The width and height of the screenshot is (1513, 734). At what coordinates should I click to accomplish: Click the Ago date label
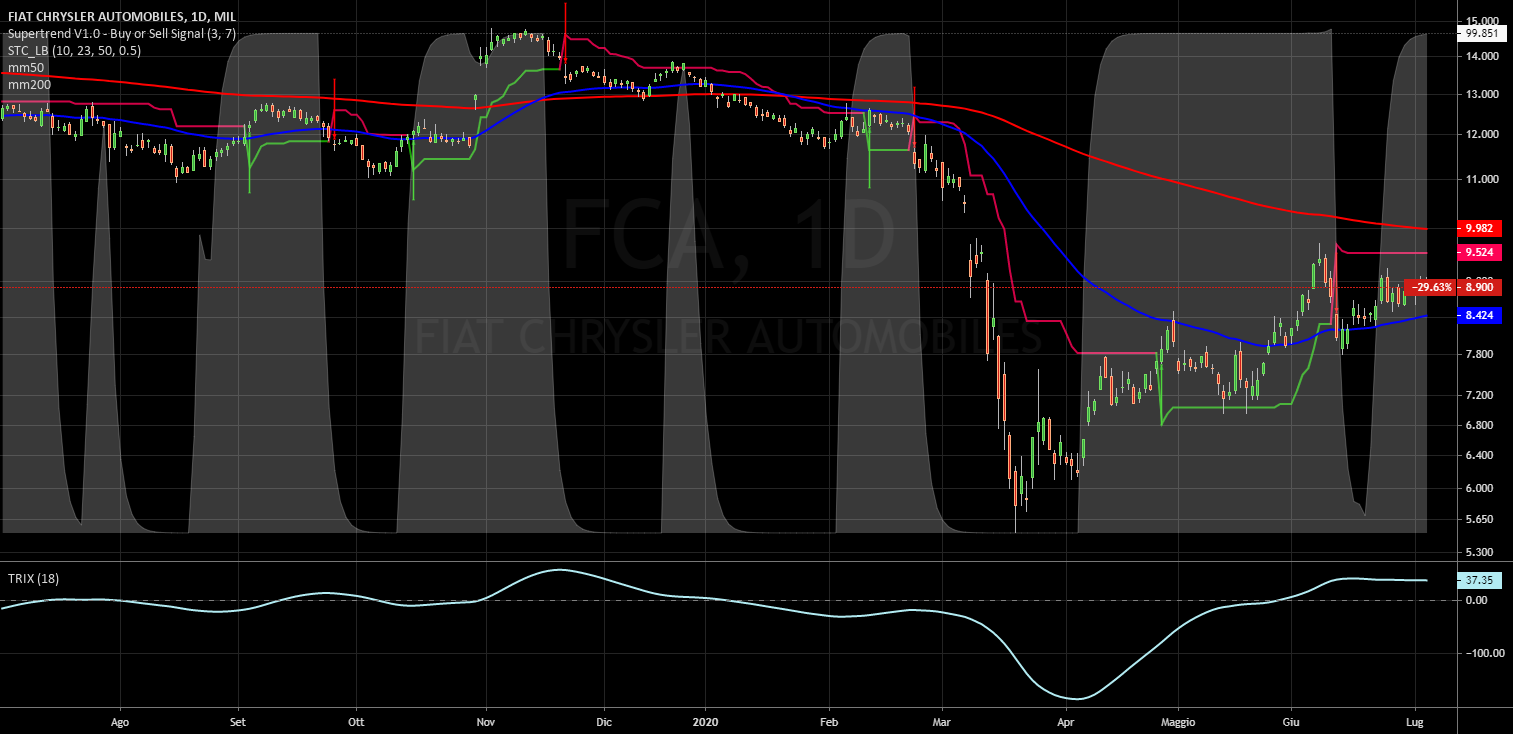coord(120,720)
